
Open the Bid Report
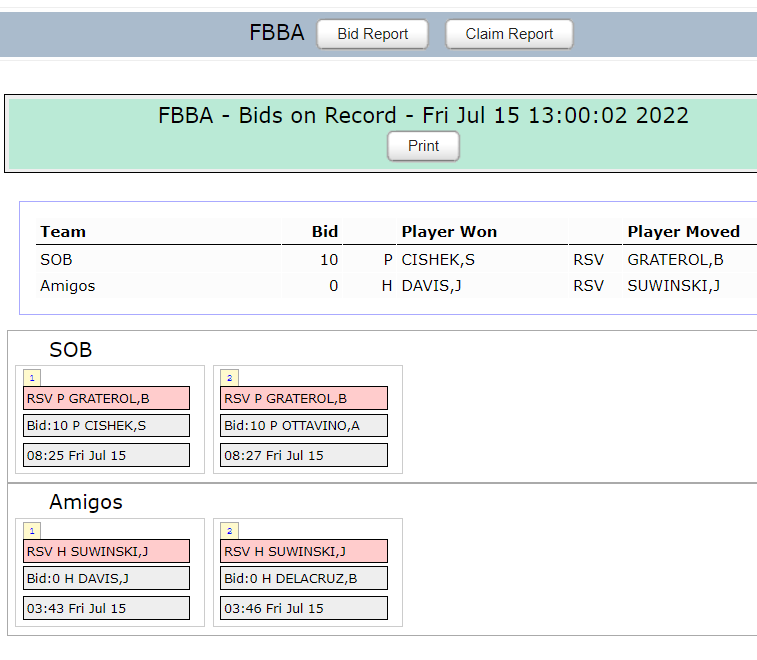tap(372, 34)
